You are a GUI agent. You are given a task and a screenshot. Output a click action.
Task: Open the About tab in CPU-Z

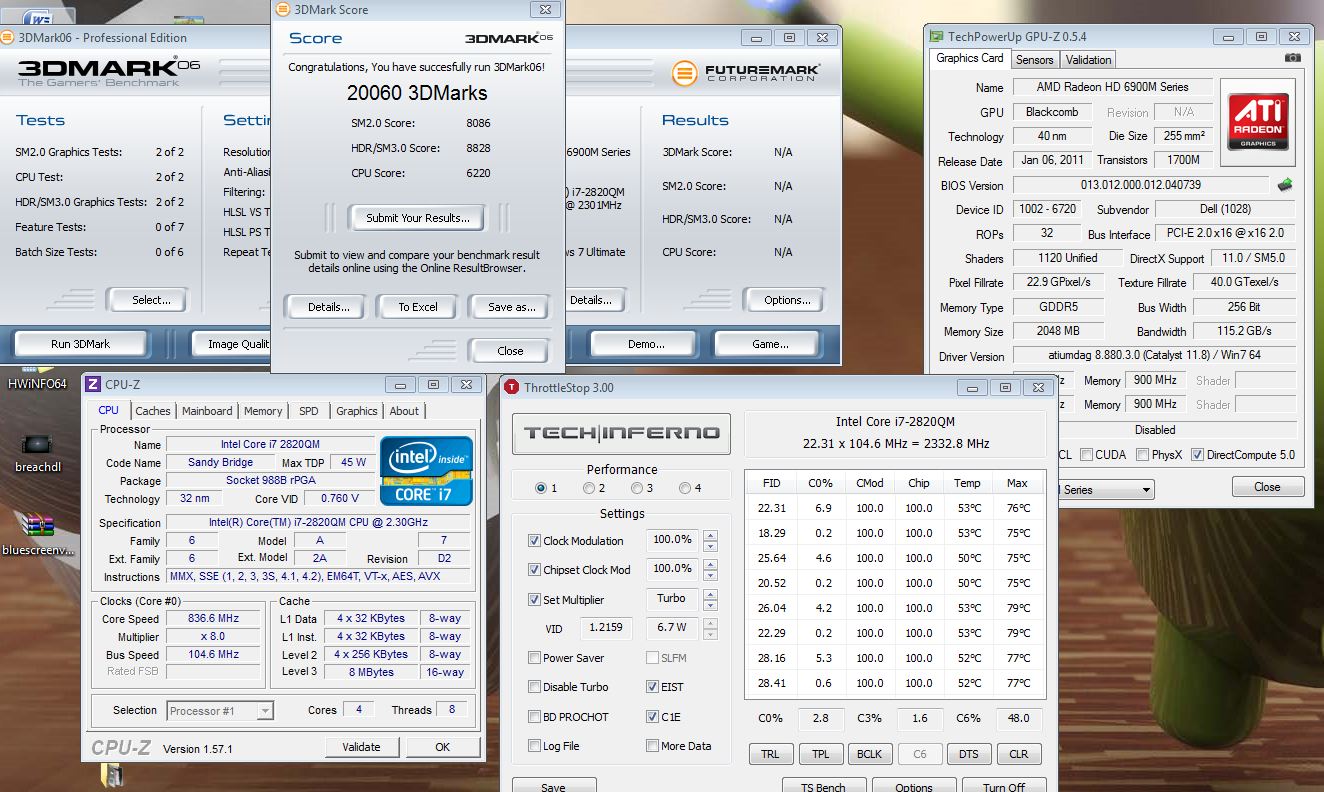pos(404,411)
